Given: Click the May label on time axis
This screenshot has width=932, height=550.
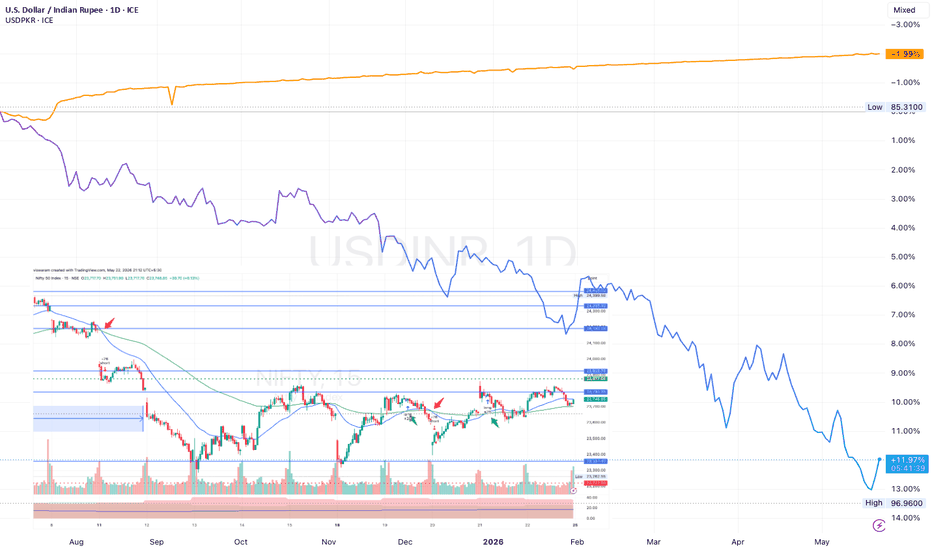Looking at the screenshot, I should [x=821, y=542].
